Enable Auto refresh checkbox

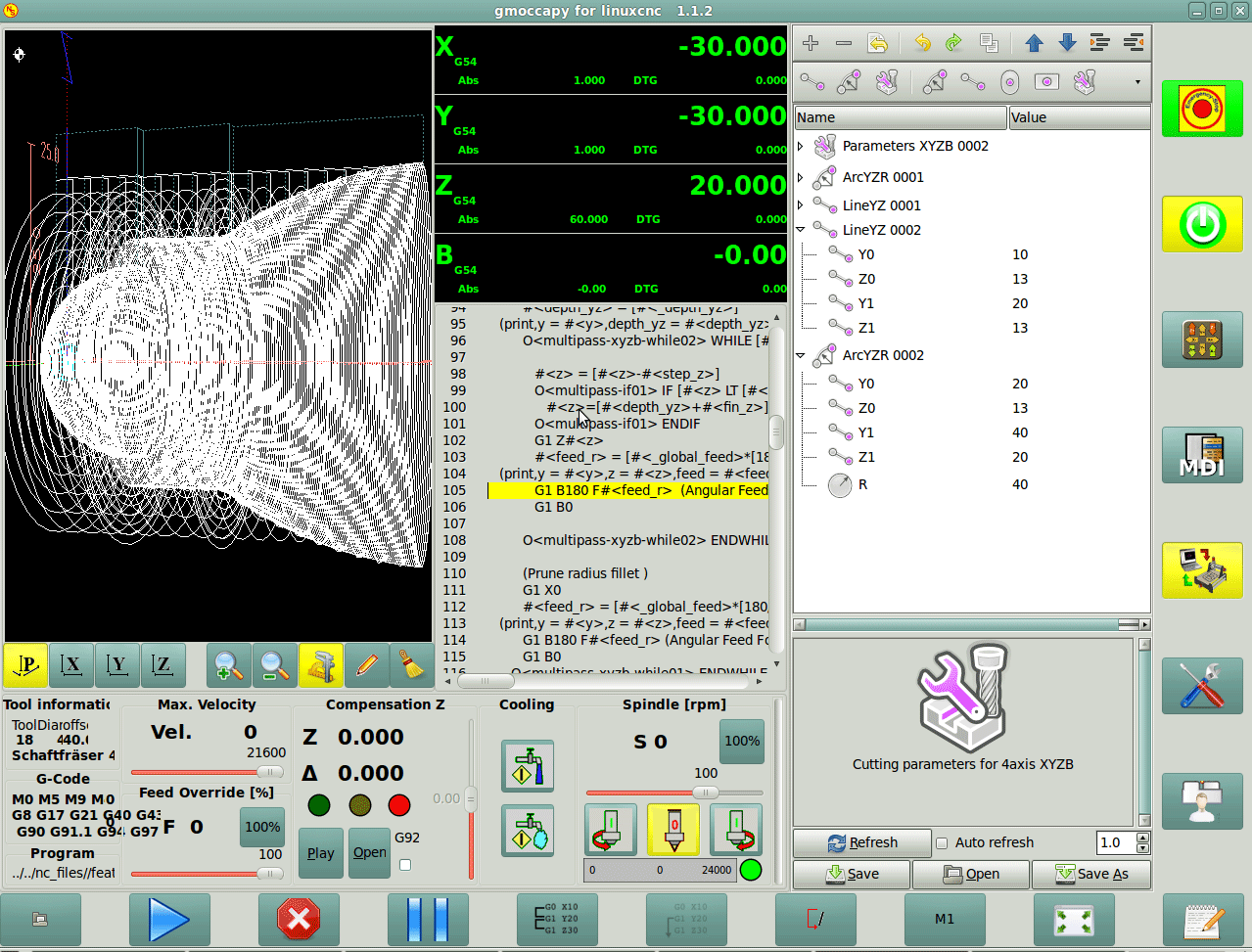[942, 842]
